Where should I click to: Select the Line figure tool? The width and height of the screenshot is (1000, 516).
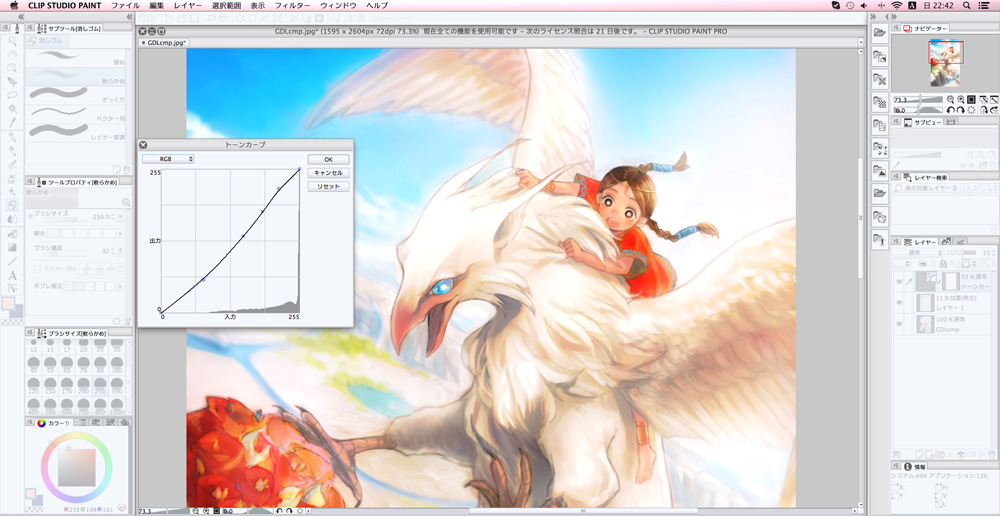pos(12,262)
